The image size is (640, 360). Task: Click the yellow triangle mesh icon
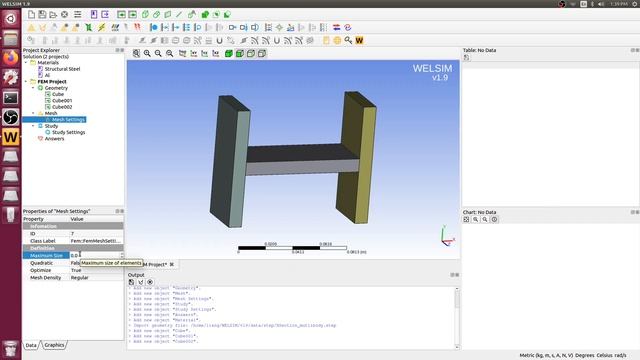point(31,28)
